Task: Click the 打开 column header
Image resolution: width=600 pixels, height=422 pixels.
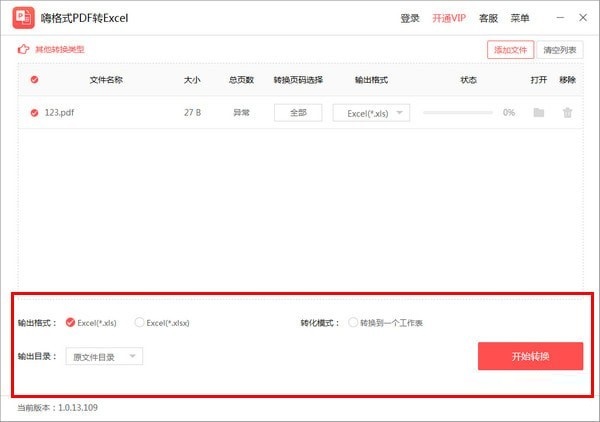Action: pyautogui.click(x=539, y=80)
